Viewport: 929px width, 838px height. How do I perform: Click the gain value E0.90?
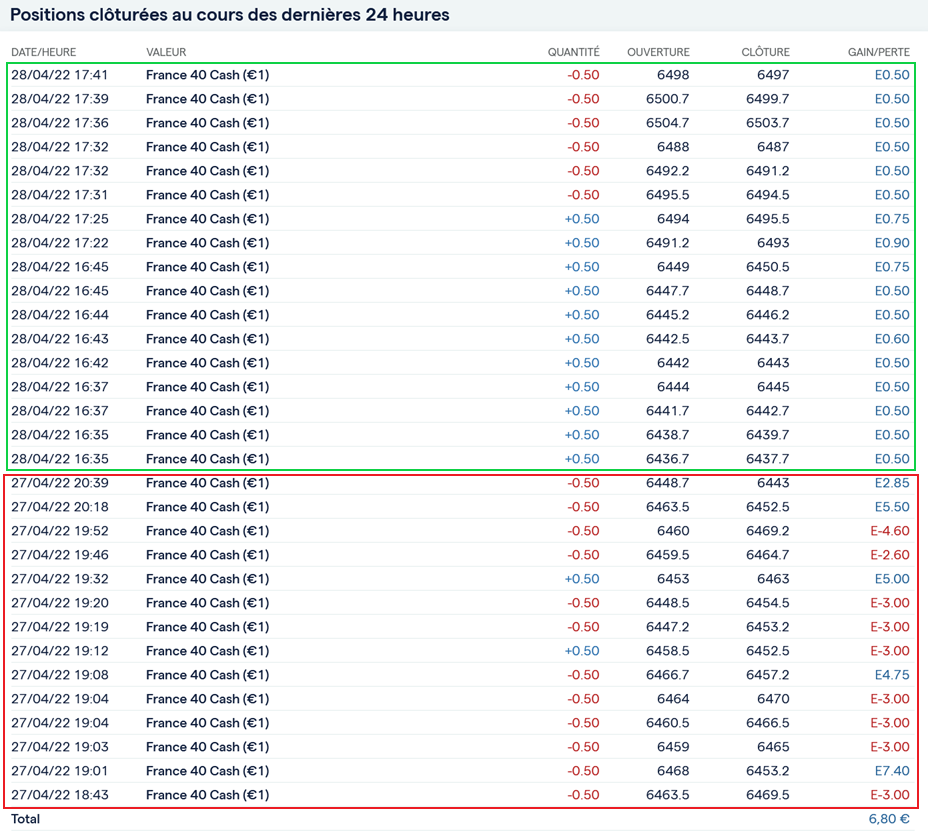892,243
